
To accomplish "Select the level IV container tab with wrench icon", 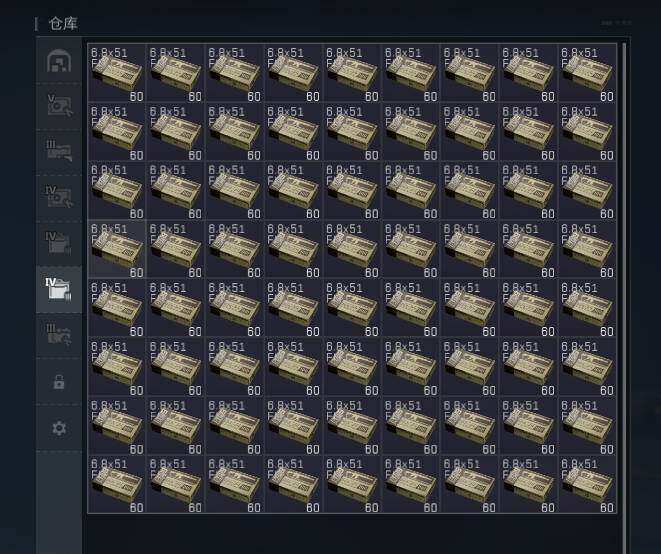I will [x=59, y=197].
